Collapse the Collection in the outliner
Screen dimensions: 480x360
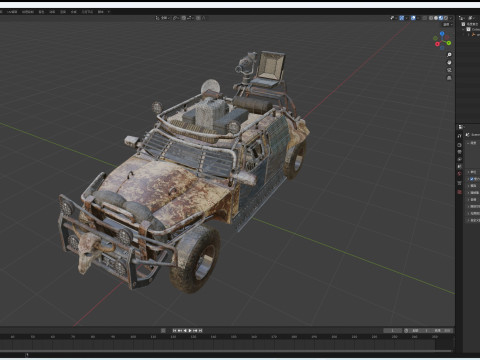pyautogui.click(x=463, y=29)
